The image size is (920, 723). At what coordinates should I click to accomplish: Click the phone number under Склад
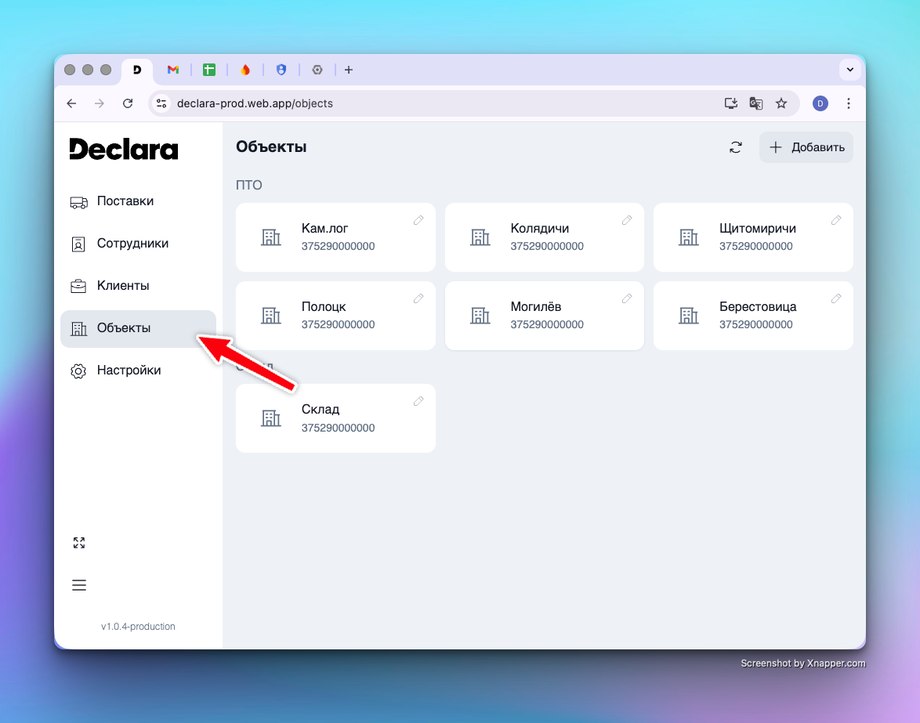[x=338, y=428]
